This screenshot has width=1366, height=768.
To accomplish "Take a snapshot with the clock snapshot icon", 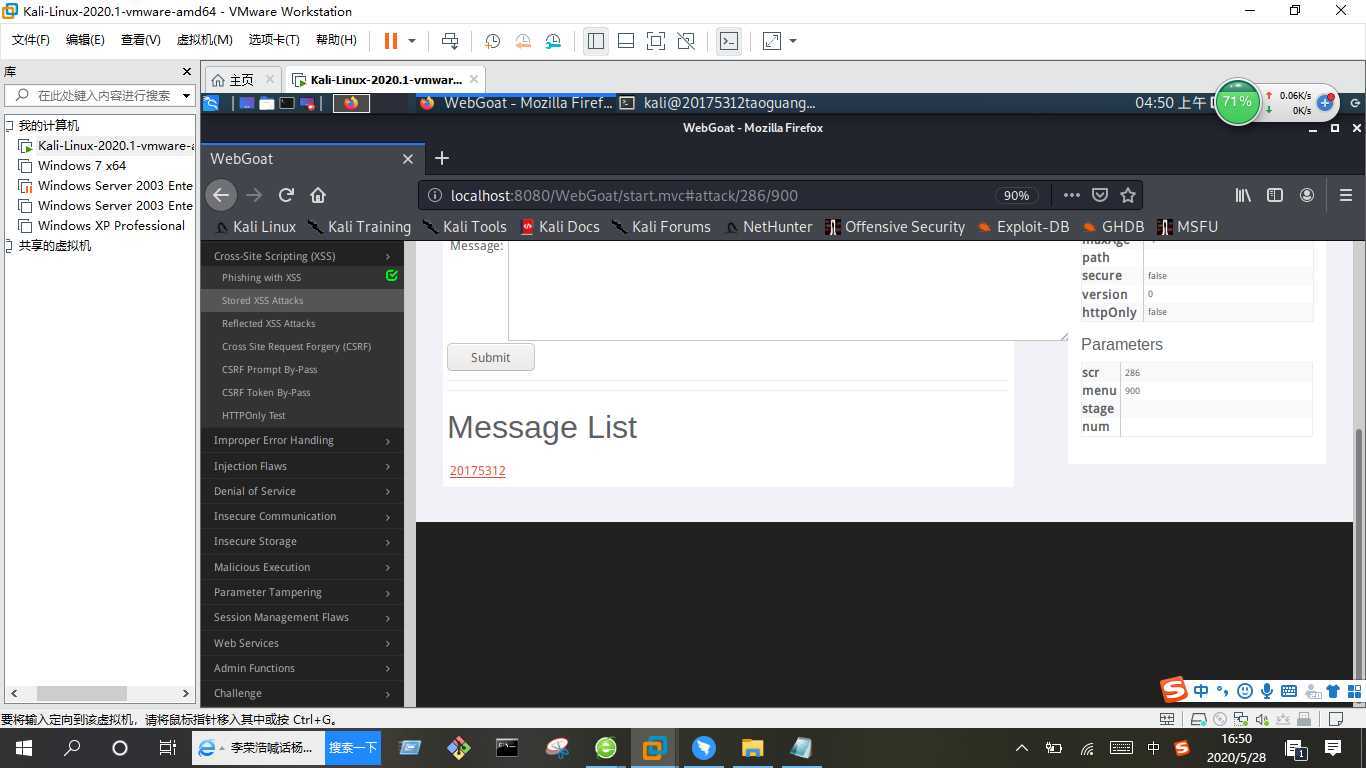I will (493, 41).
